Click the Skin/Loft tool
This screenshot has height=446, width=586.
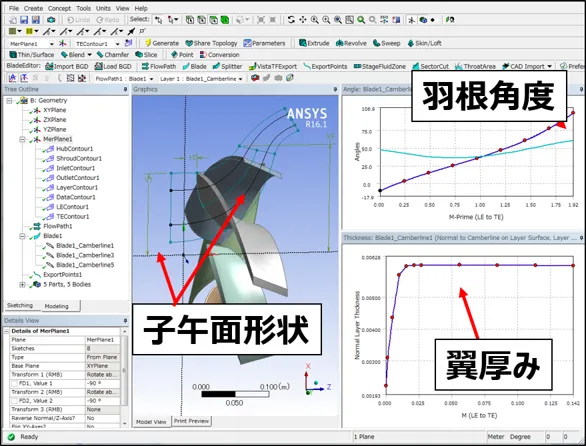point(424,43)
